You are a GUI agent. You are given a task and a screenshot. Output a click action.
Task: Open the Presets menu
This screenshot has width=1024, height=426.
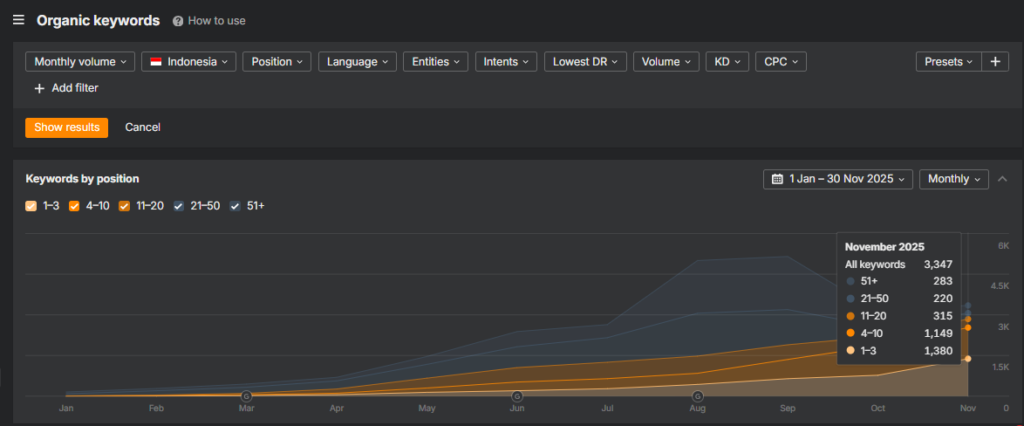pyautogui.click(x=946, y=62)
